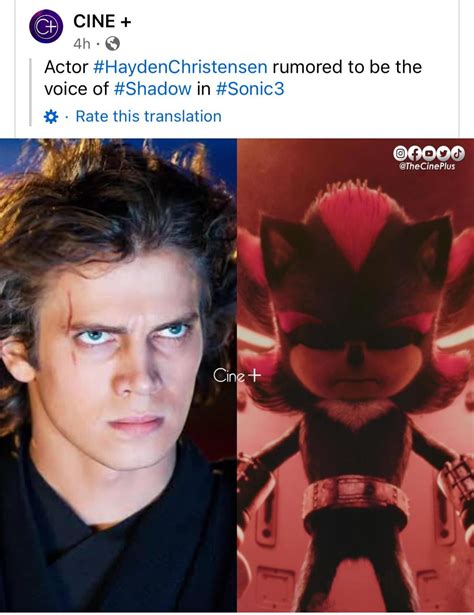
Task: Open the CINE + page name
Action: 102,21
